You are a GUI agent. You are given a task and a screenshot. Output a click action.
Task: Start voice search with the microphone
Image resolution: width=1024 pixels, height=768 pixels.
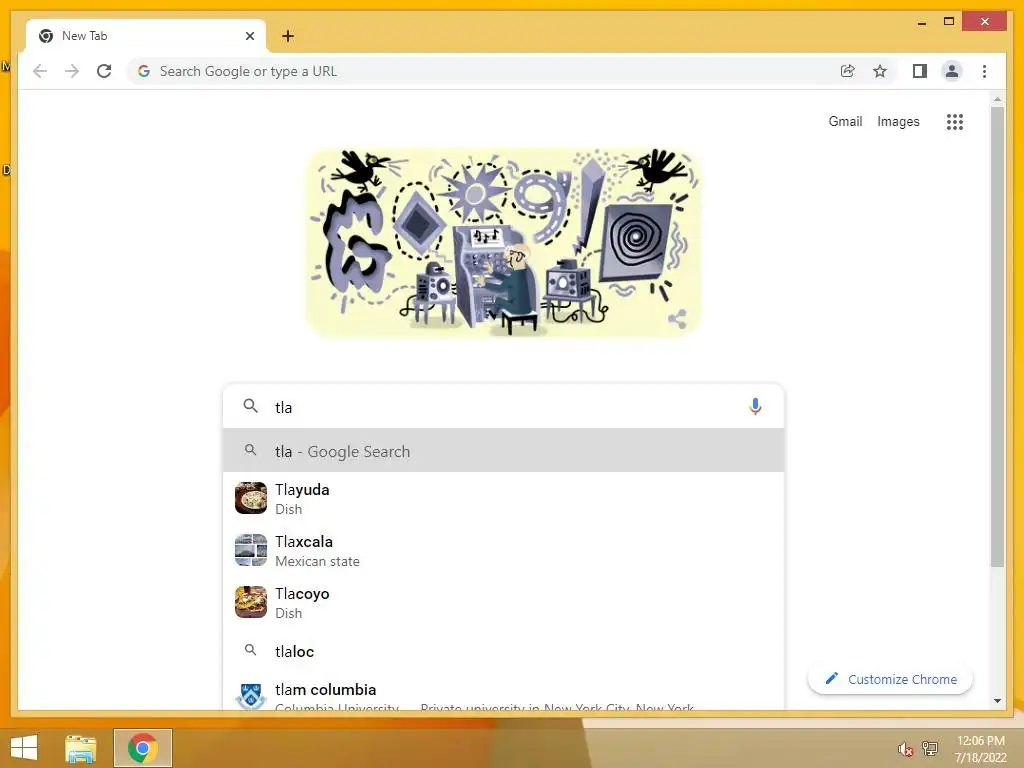[755, 406]
